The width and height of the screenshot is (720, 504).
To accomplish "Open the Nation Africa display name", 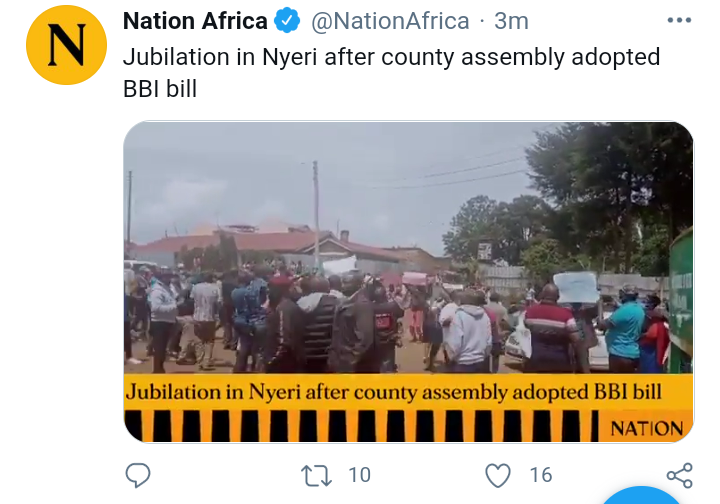I will 195,21.
